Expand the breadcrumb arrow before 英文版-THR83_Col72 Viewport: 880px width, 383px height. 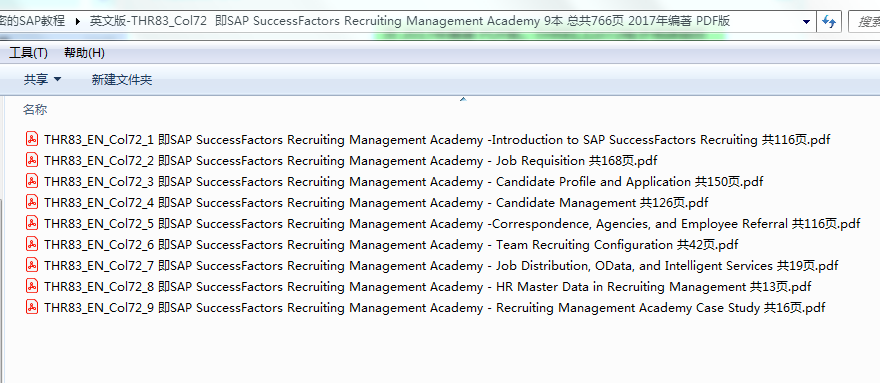point(77,21)
